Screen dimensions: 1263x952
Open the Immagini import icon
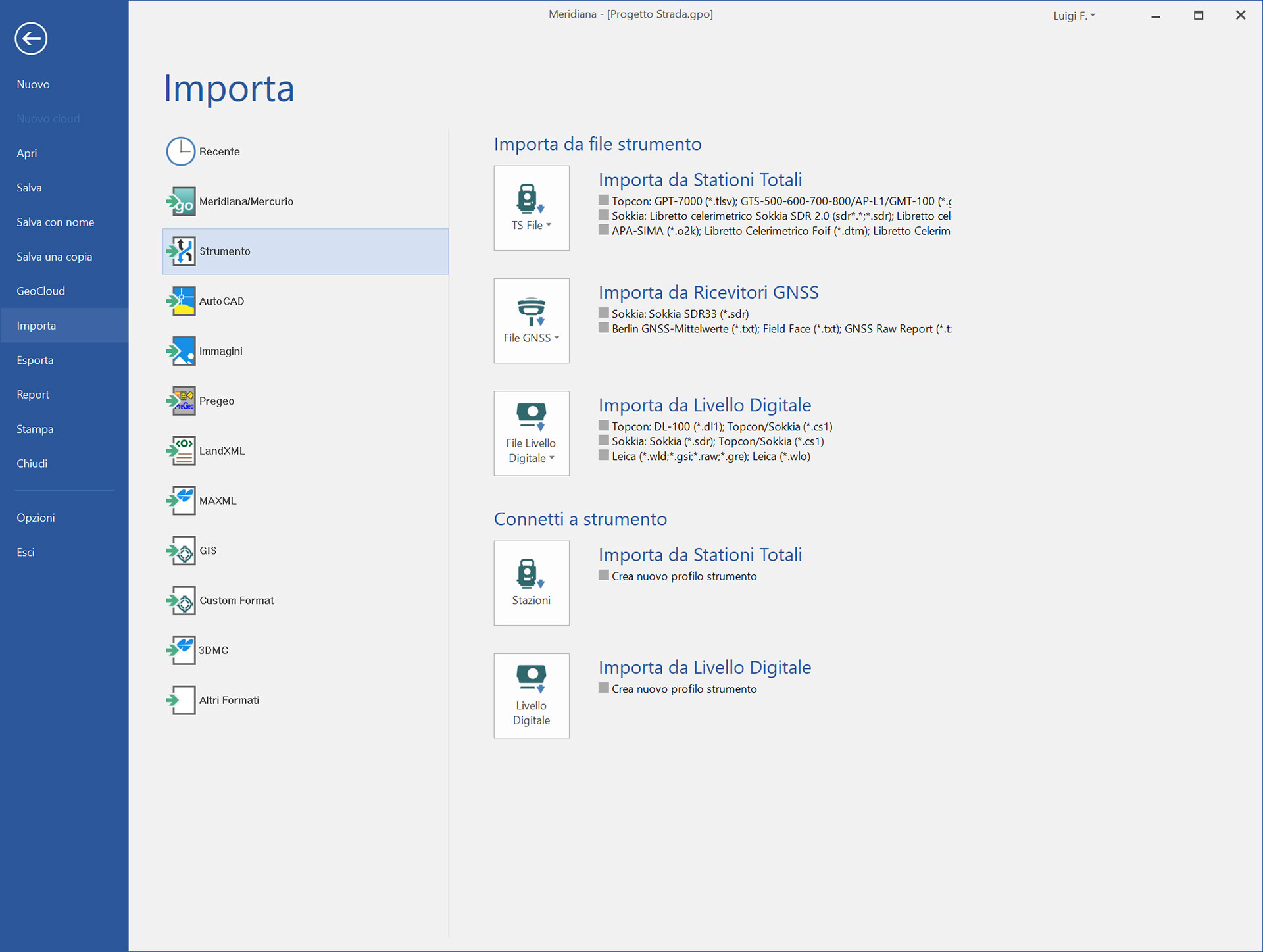(181, 351)
